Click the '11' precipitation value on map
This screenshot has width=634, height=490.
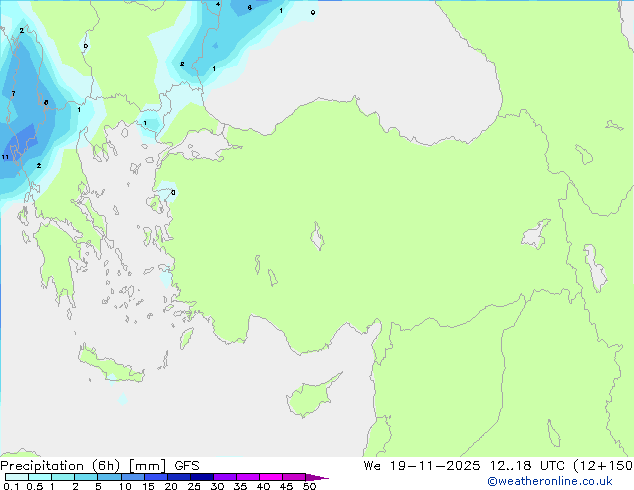click(x=5, y=157)
